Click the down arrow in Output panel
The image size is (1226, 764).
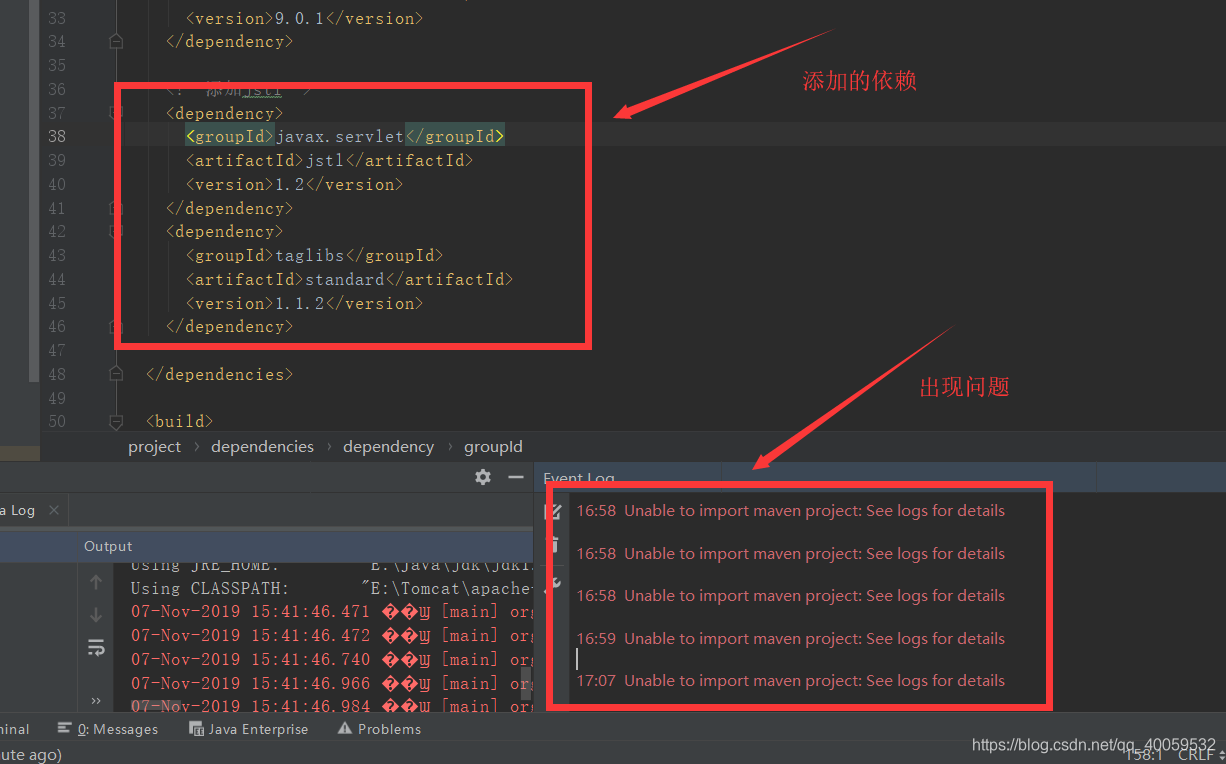pyautogui.click(x=96, y=614)
